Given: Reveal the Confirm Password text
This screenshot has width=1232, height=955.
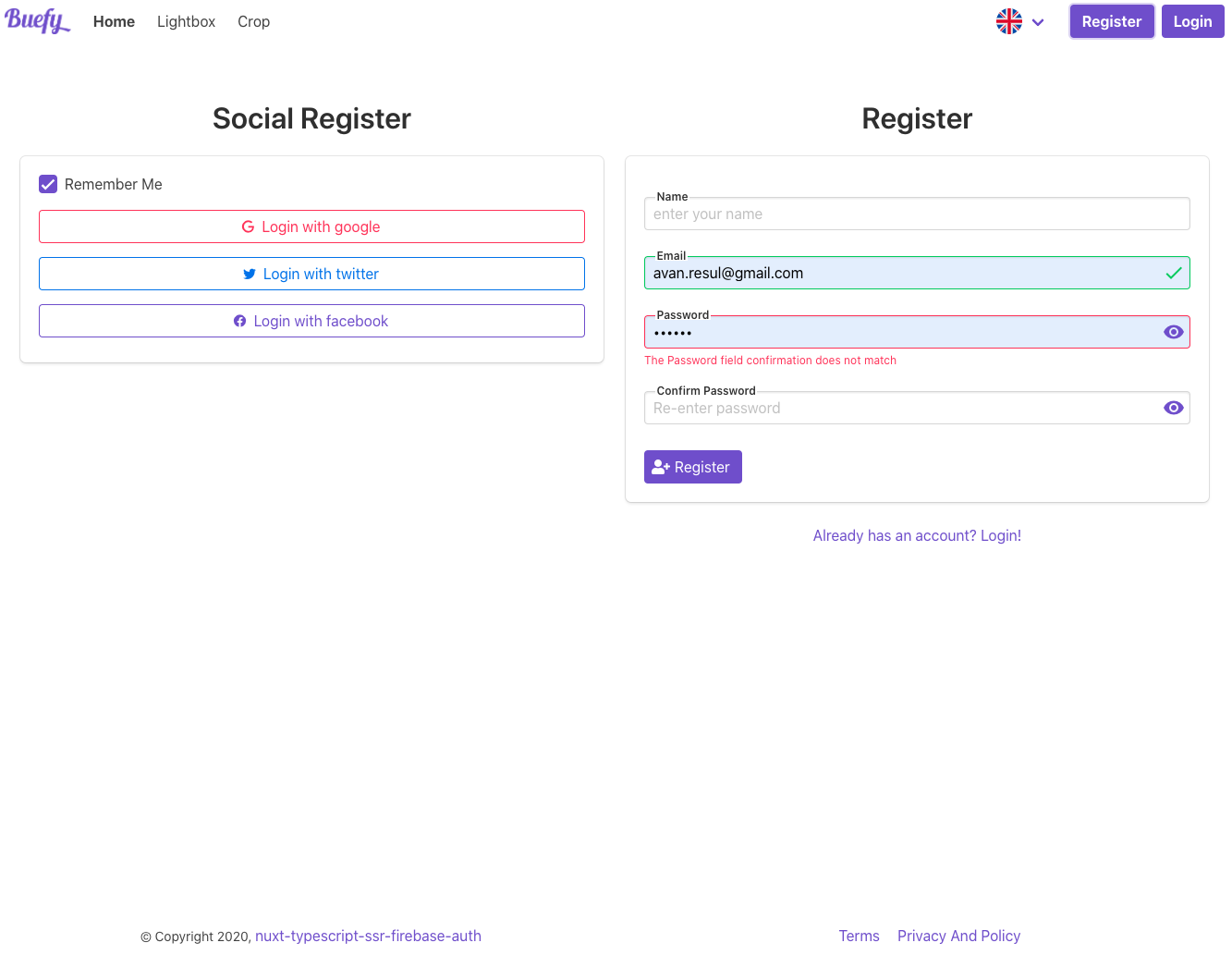Looking at the screenshot, I should [1174, 408].
